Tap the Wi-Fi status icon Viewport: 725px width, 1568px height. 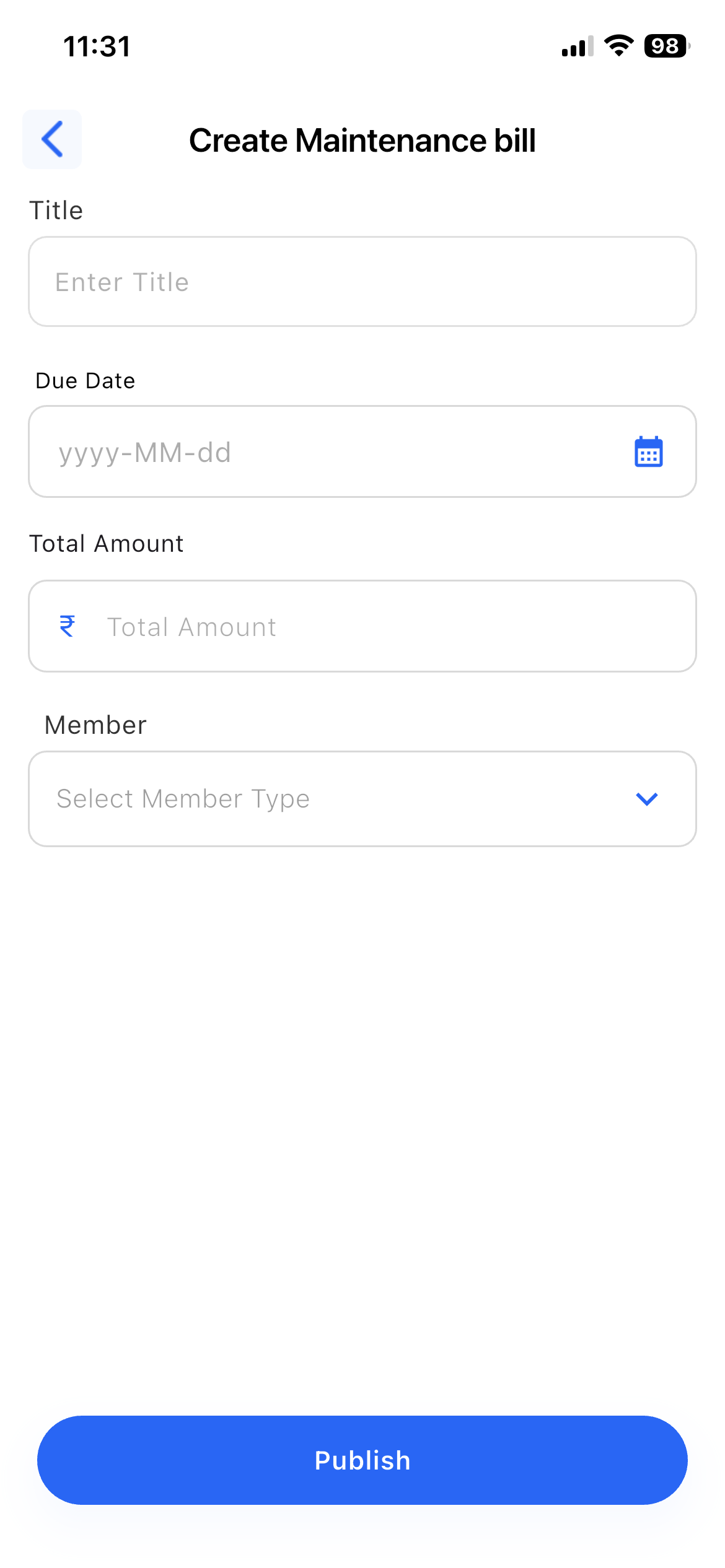tap(618, 46)
